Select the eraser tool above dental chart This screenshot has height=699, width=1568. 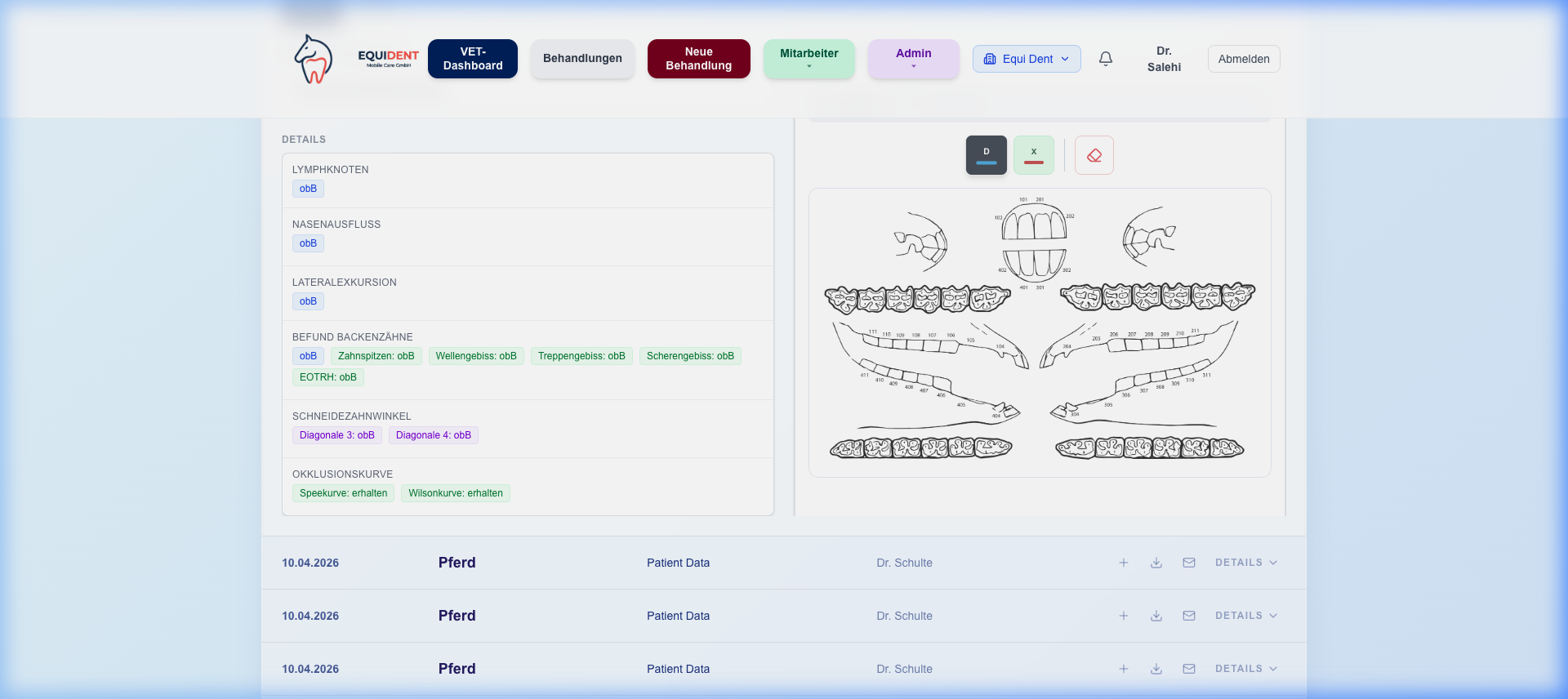[1094, 155]
